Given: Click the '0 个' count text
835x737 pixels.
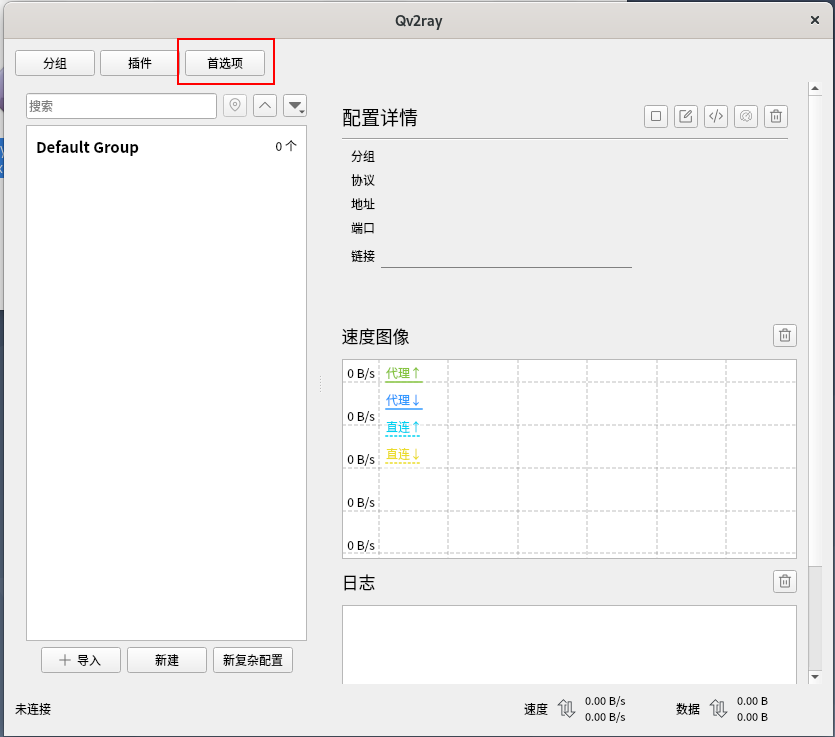Looking at the screenshot, I should [x=285, y=146].
